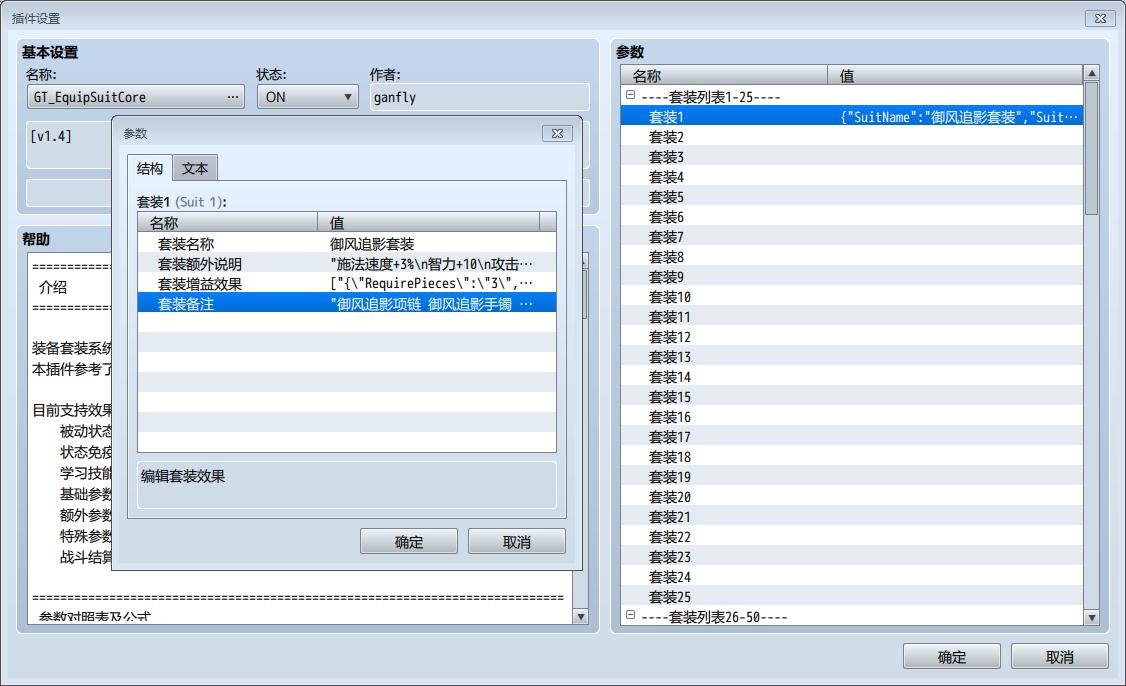
Task: Select 套装17 in the parameter list
Action: pos(852,437)
